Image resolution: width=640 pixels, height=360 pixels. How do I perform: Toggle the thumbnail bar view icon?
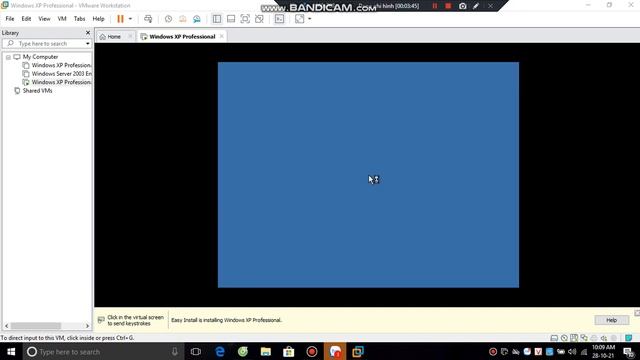pos(231,19)
